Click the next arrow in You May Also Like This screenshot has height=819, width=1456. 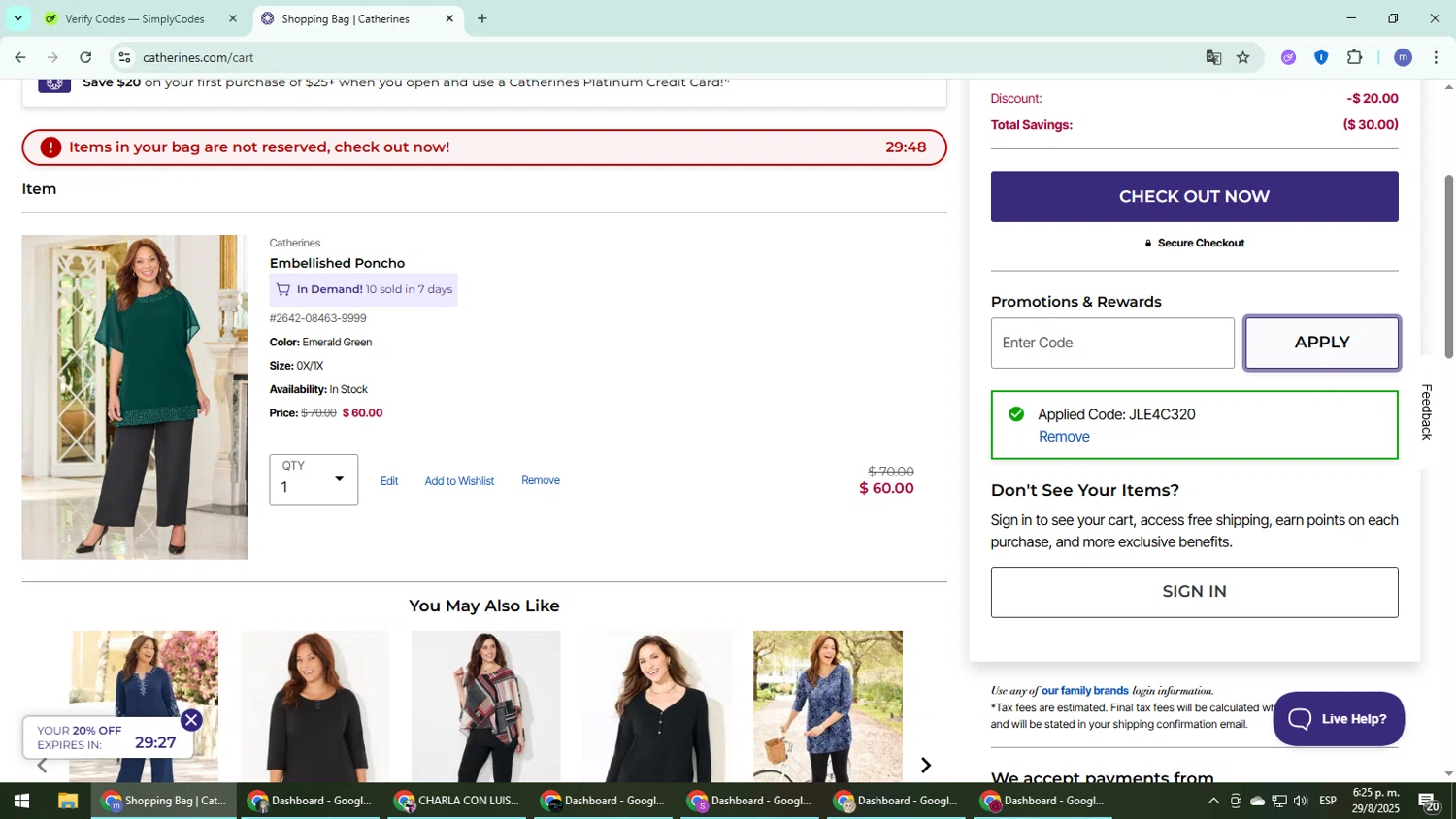tap(926, 766)
